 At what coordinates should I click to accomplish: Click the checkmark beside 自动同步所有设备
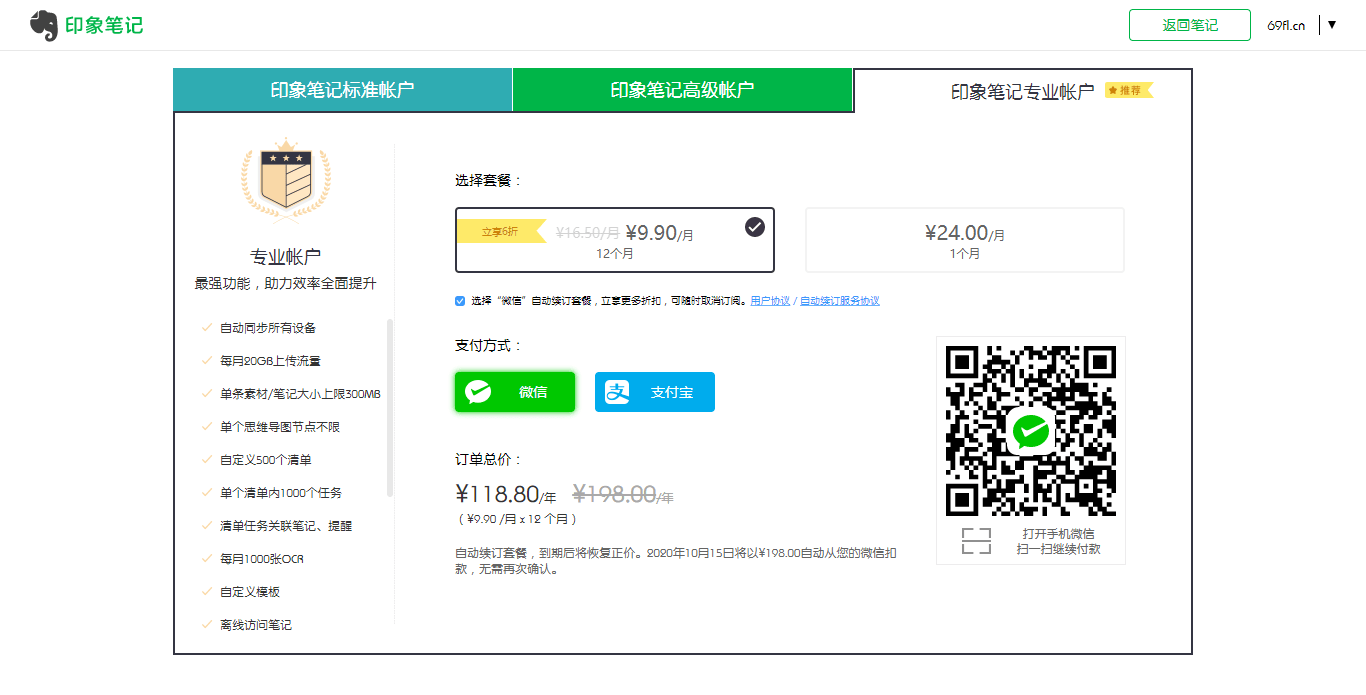click(206, 327)
